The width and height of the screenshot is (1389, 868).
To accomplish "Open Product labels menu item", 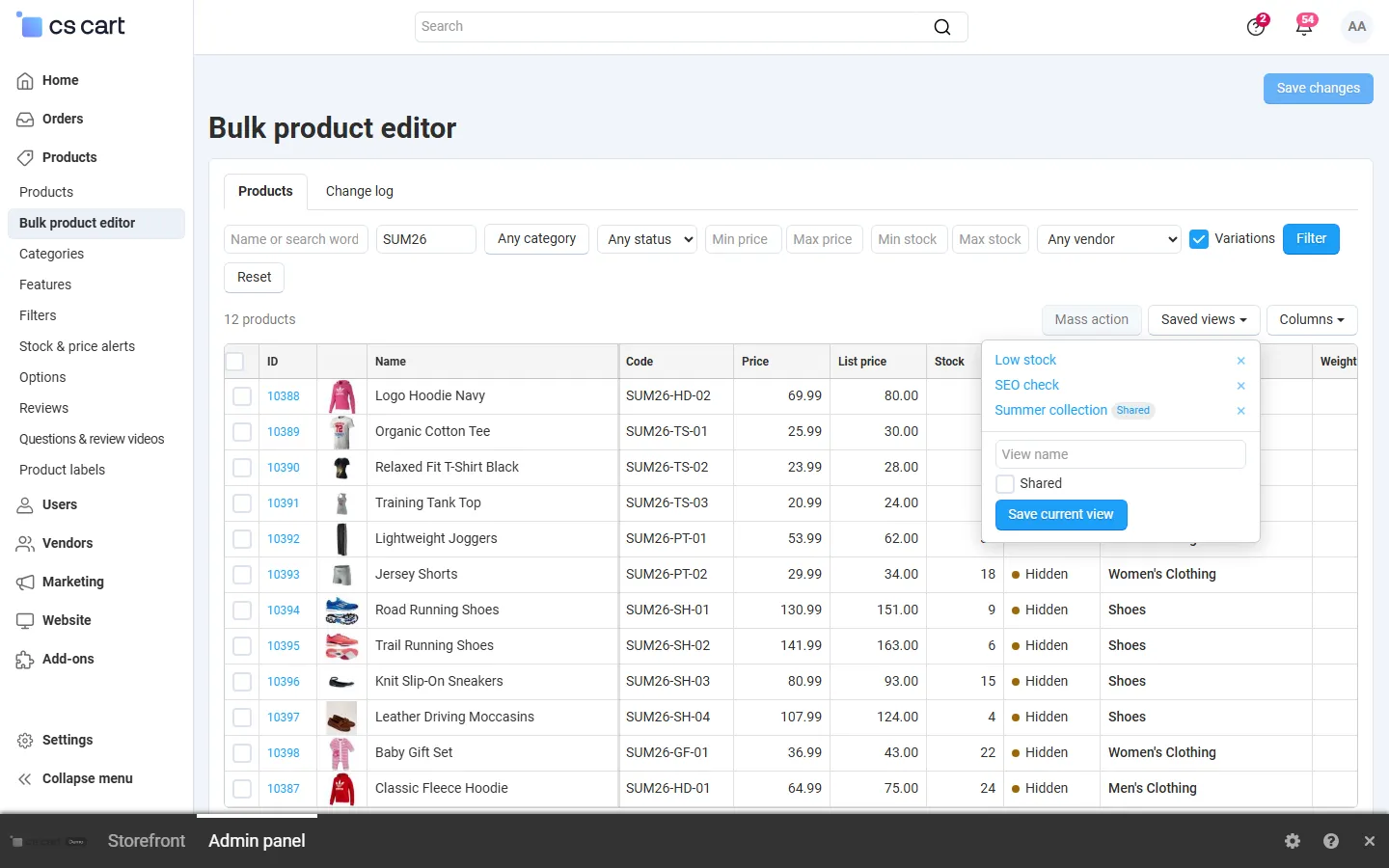I will point(63,470).
